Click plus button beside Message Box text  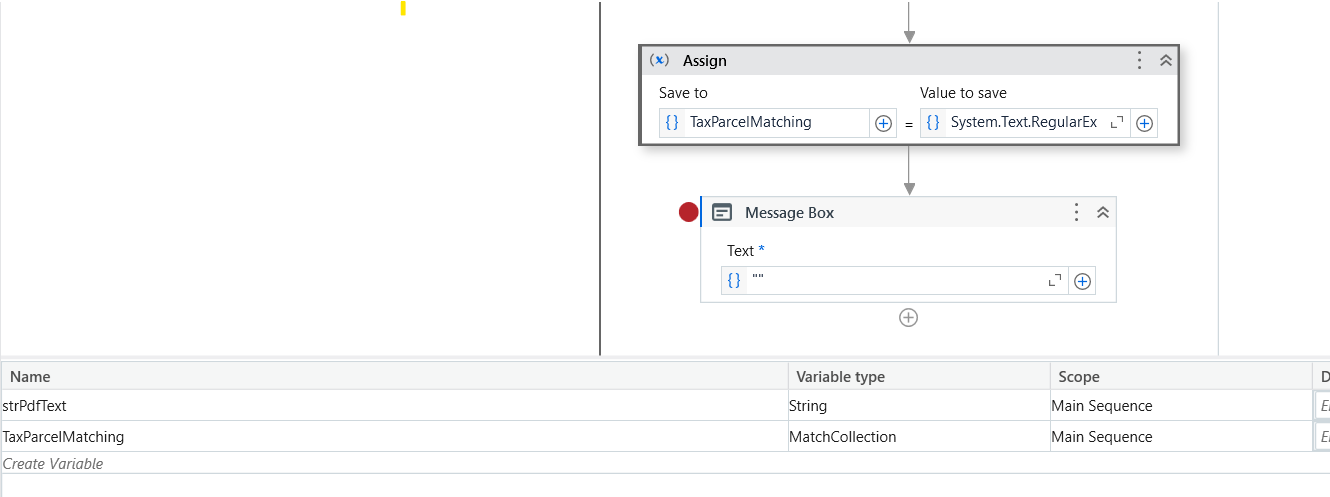coord(1082,281)
